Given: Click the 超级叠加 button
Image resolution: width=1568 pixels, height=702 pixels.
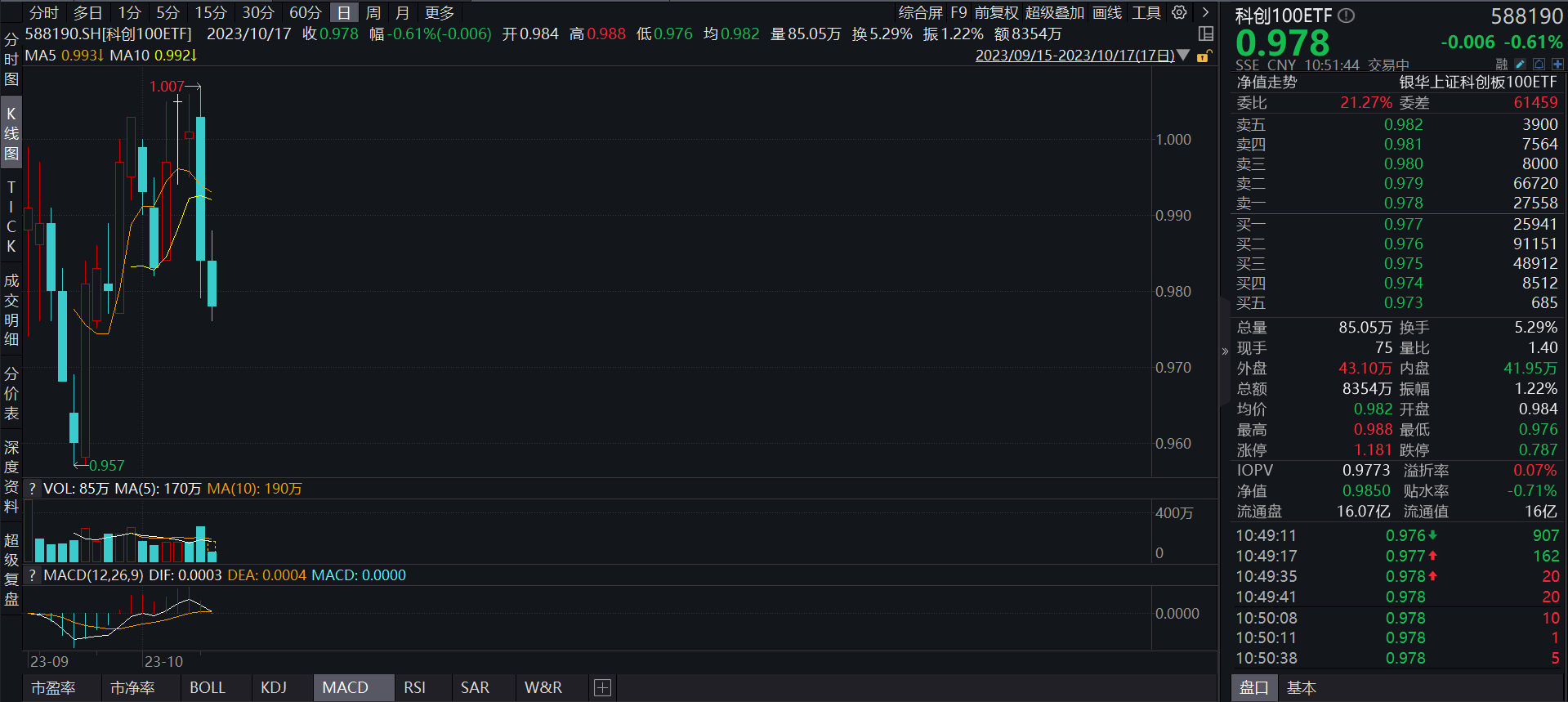Looking at the screenshot, I should (x=1055, y=13).
